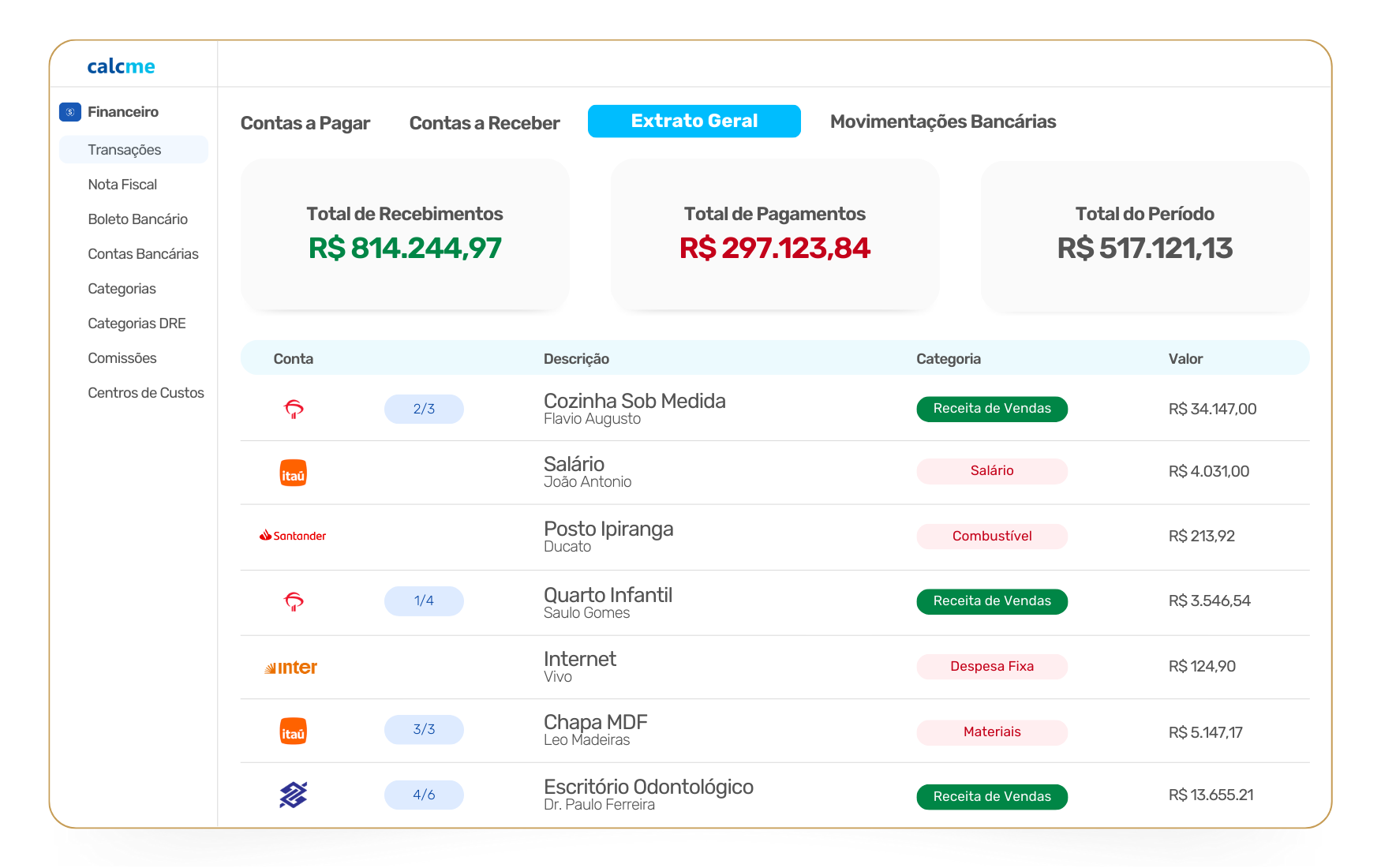The width and height of the screenshot is (1381, 868).
Task: Click the Financeiro module icon in sidebar
Action: click(x=70, y=112)
